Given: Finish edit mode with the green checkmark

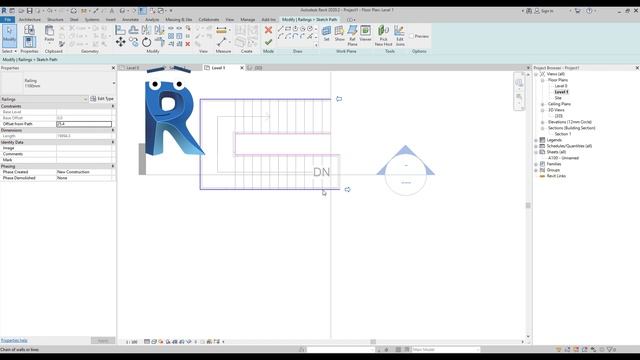Looking at the screenshot, I should [x=268, y=42].
